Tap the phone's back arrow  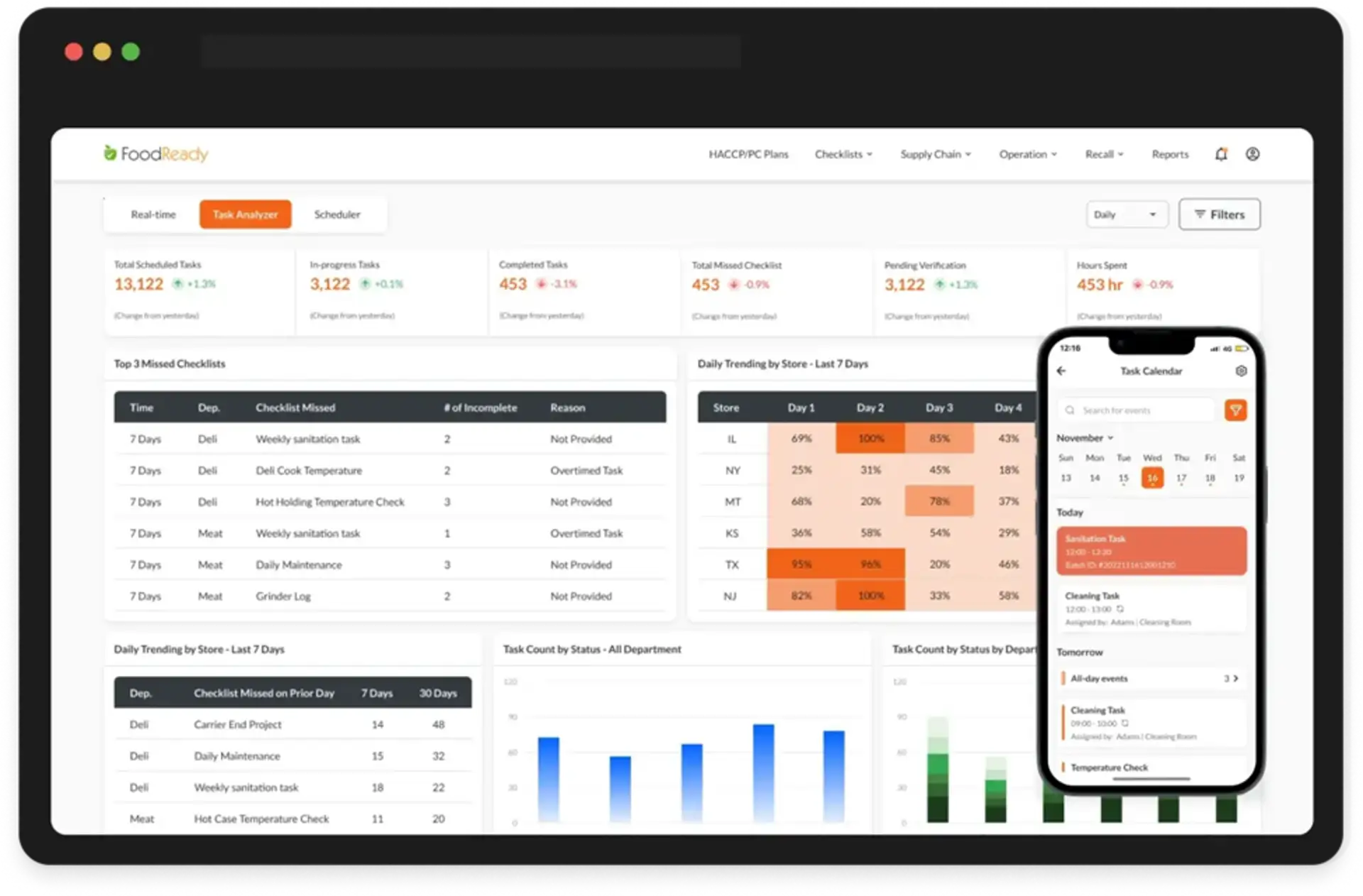point(1061,371)
